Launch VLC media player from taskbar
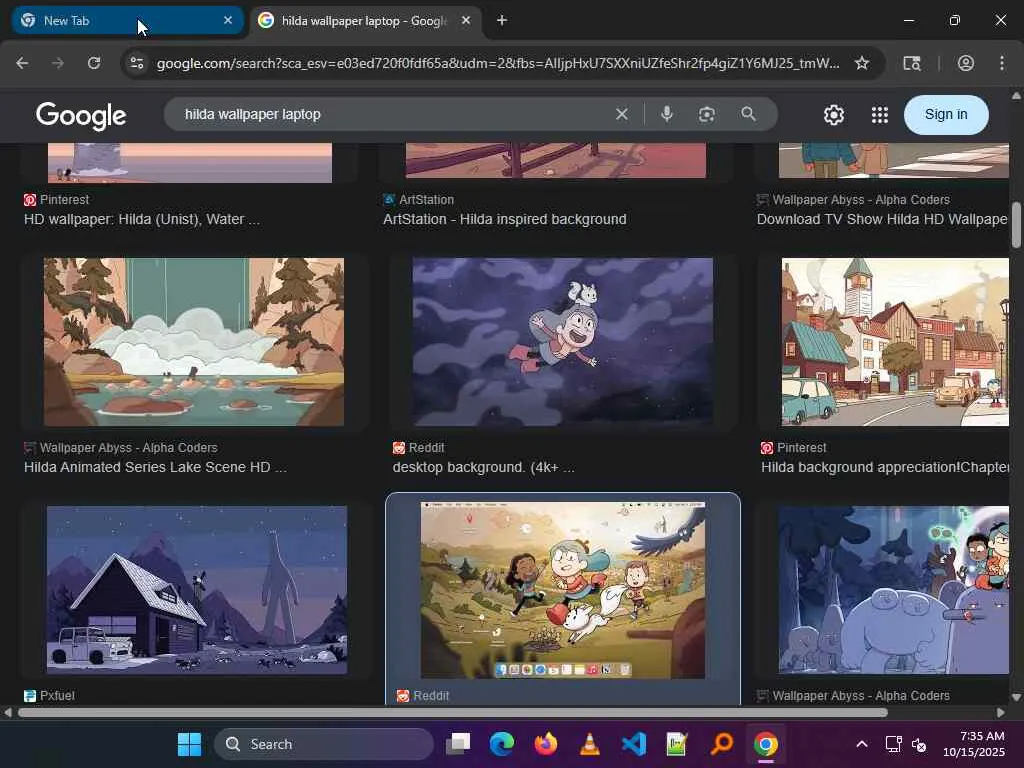 tap(589, 744)
